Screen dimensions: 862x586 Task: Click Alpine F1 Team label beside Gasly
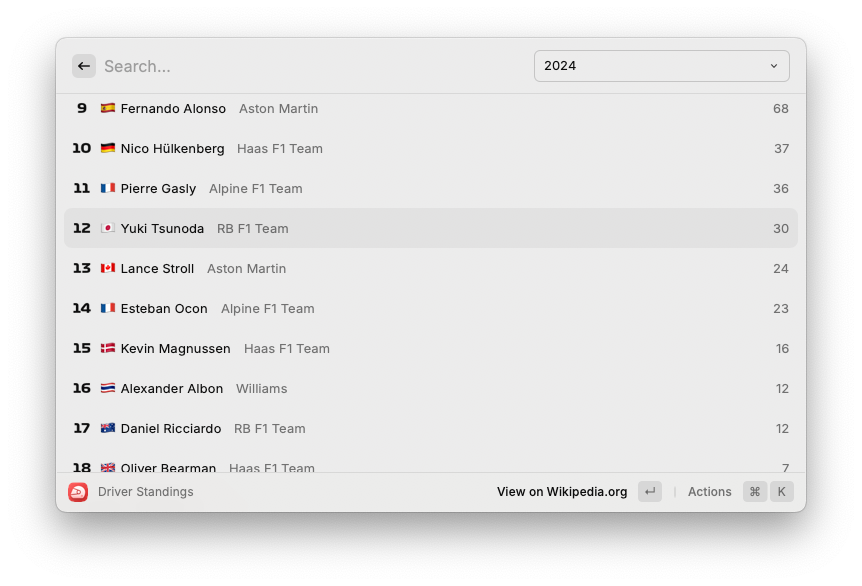point(256,189)
